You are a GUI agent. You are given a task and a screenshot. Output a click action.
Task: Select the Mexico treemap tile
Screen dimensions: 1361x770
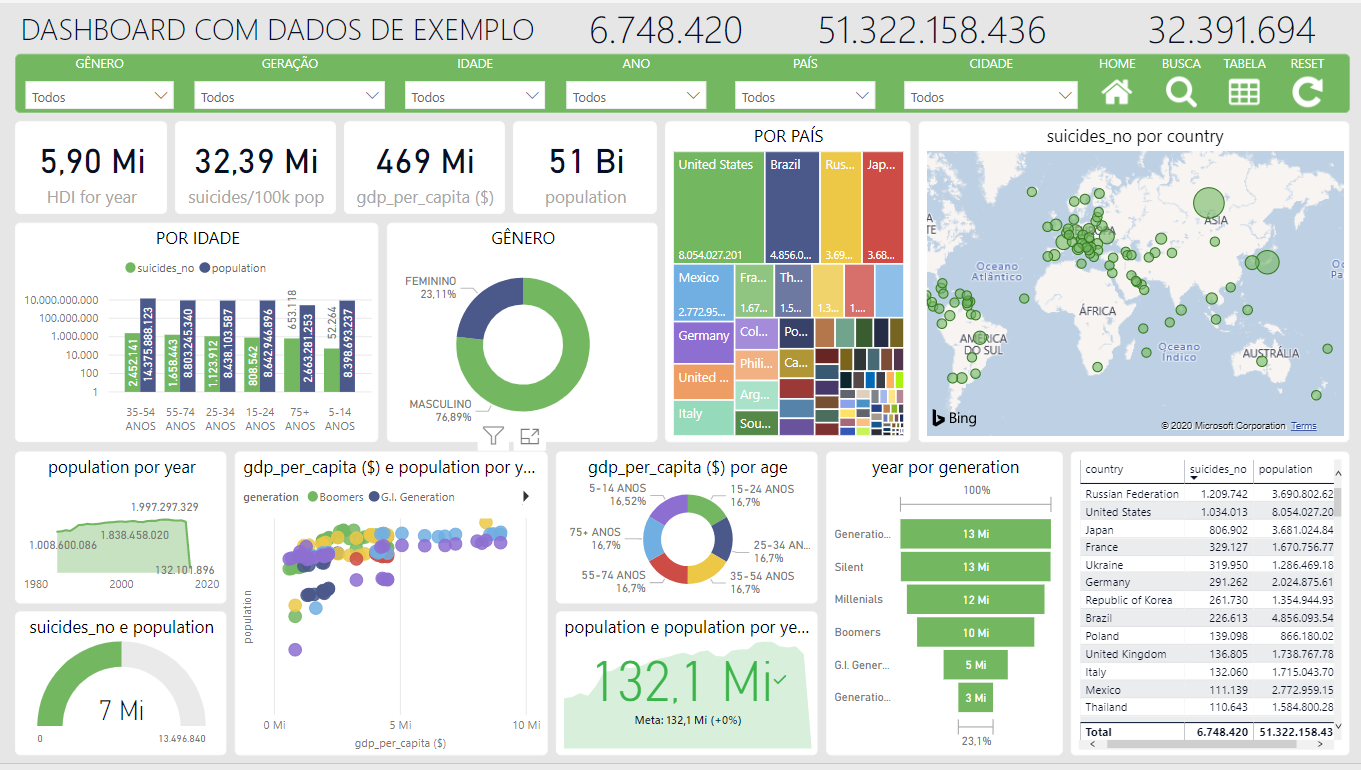pos(704,292)
